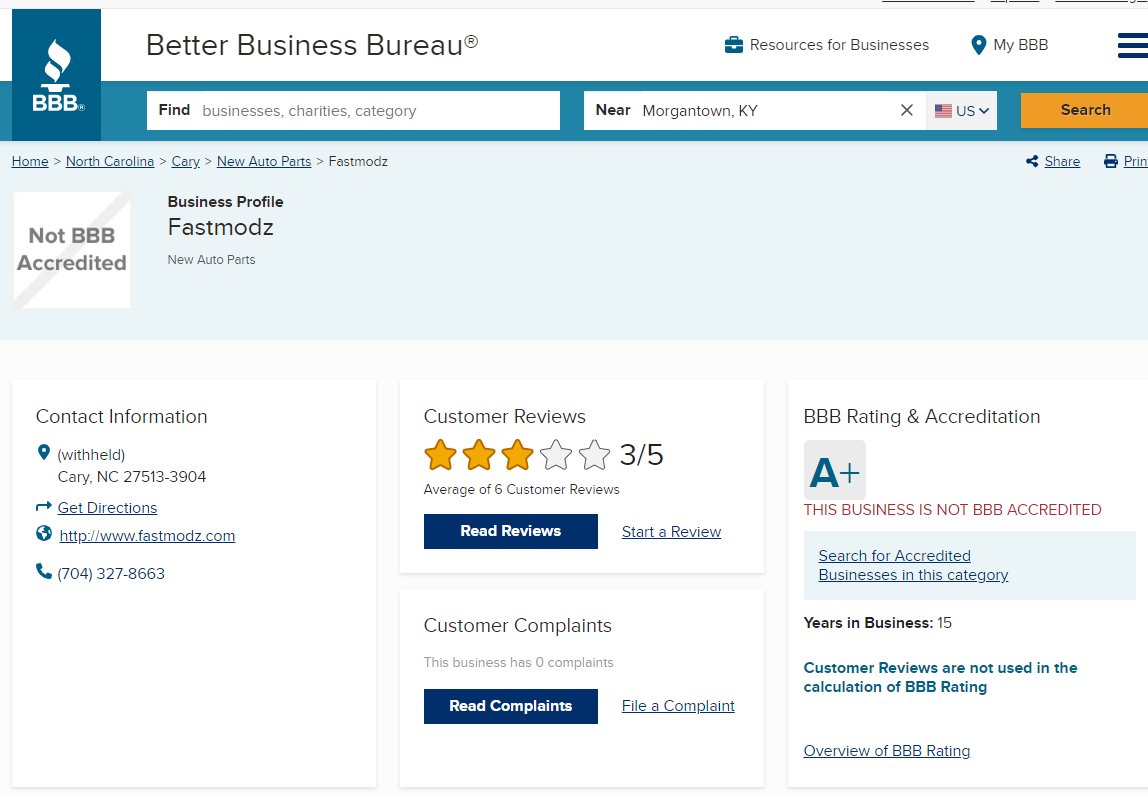Click the My BBB location pin icon
Image resolution: width=1148 pixels, height=797 pixels.
(x=978, y=45)
